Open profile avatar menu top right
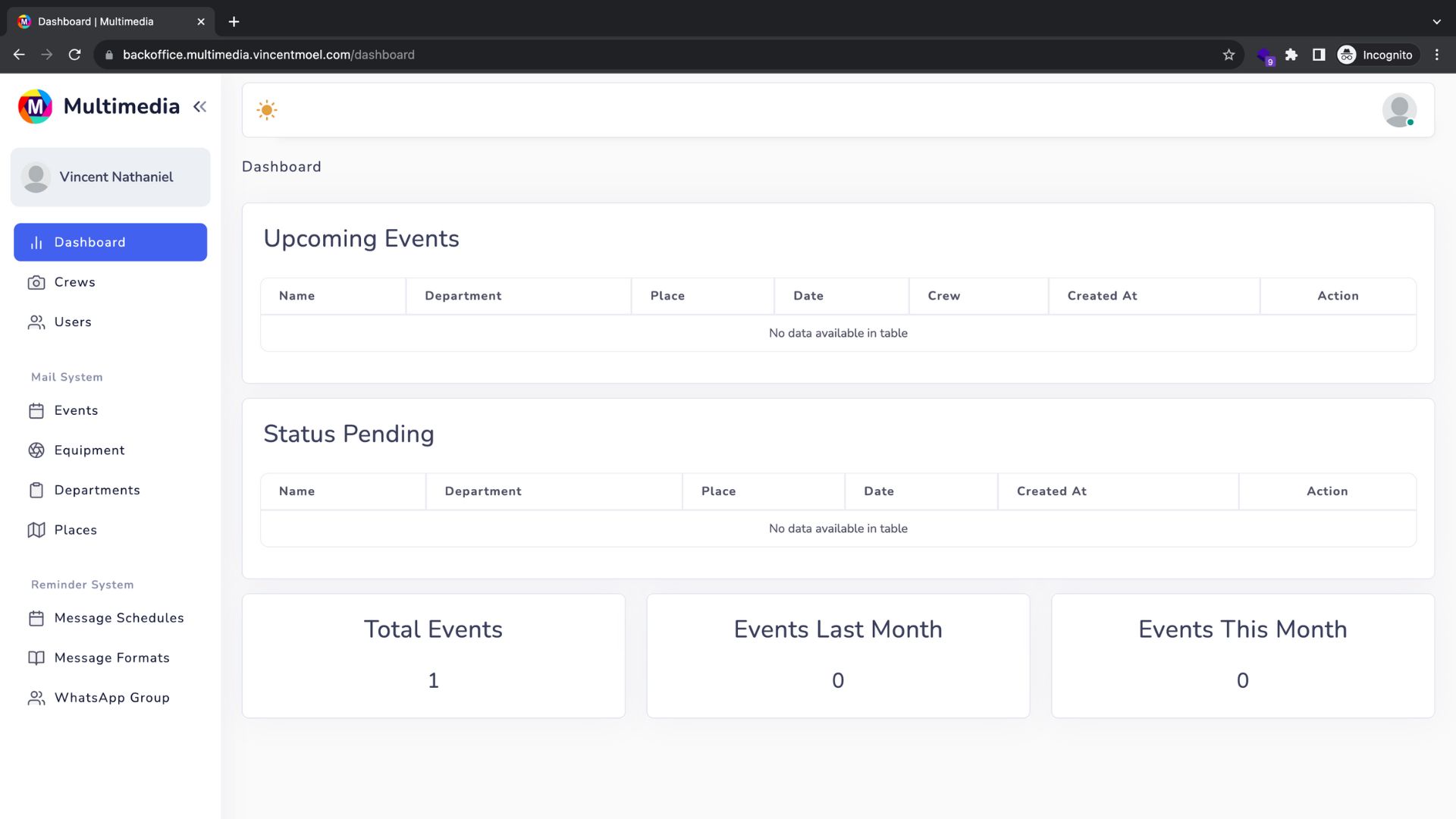1456x819 pixels. 1398,110
